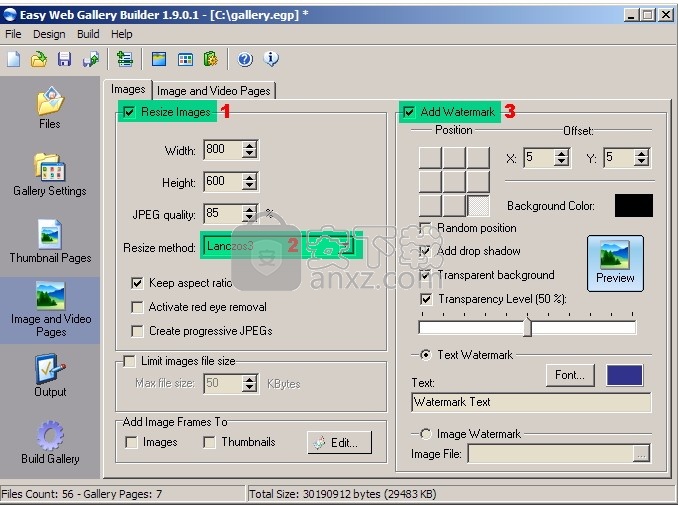
Task: Toggle the Add Watermark checkbox
Action: (409, 112)
